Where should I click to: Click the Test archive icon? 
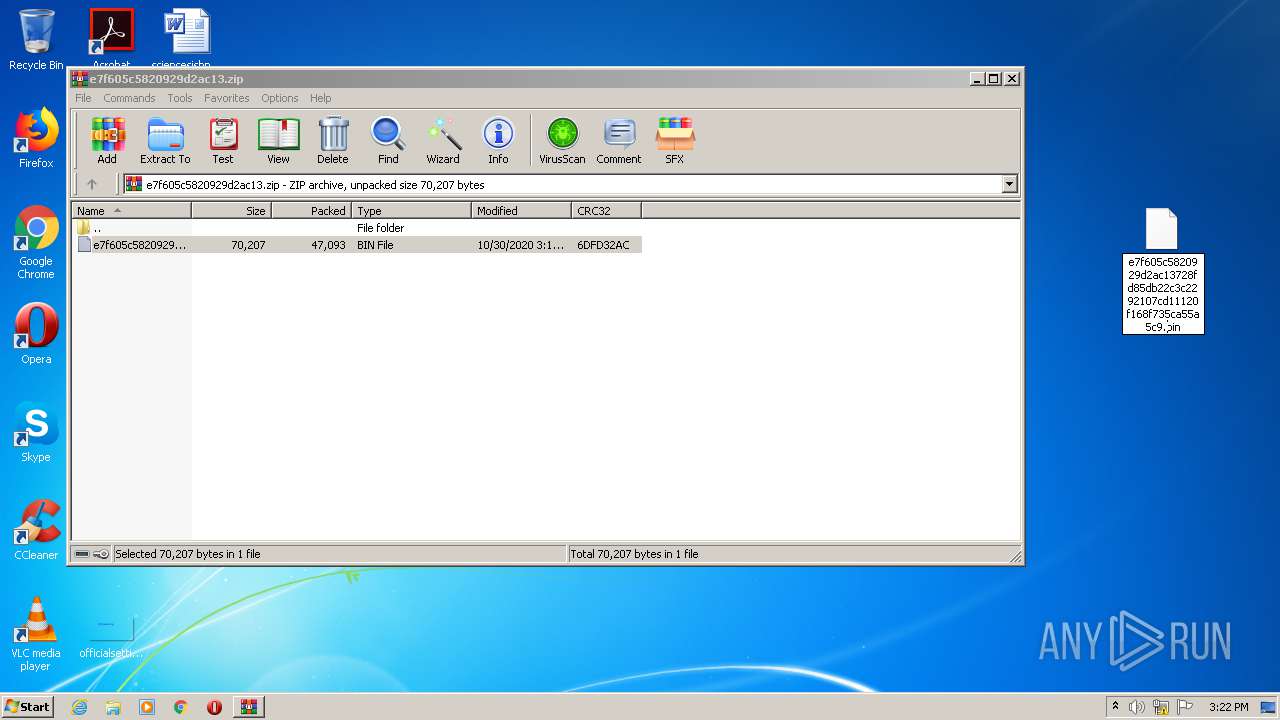(223, 140)
